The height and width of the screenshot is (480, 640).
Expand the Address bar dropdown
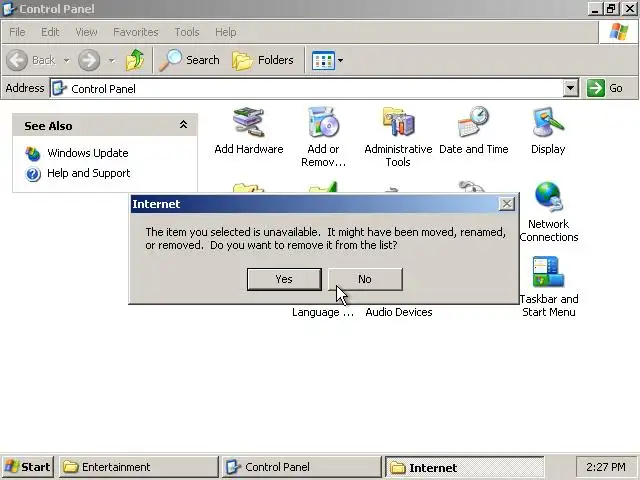(x=570, y=88)
